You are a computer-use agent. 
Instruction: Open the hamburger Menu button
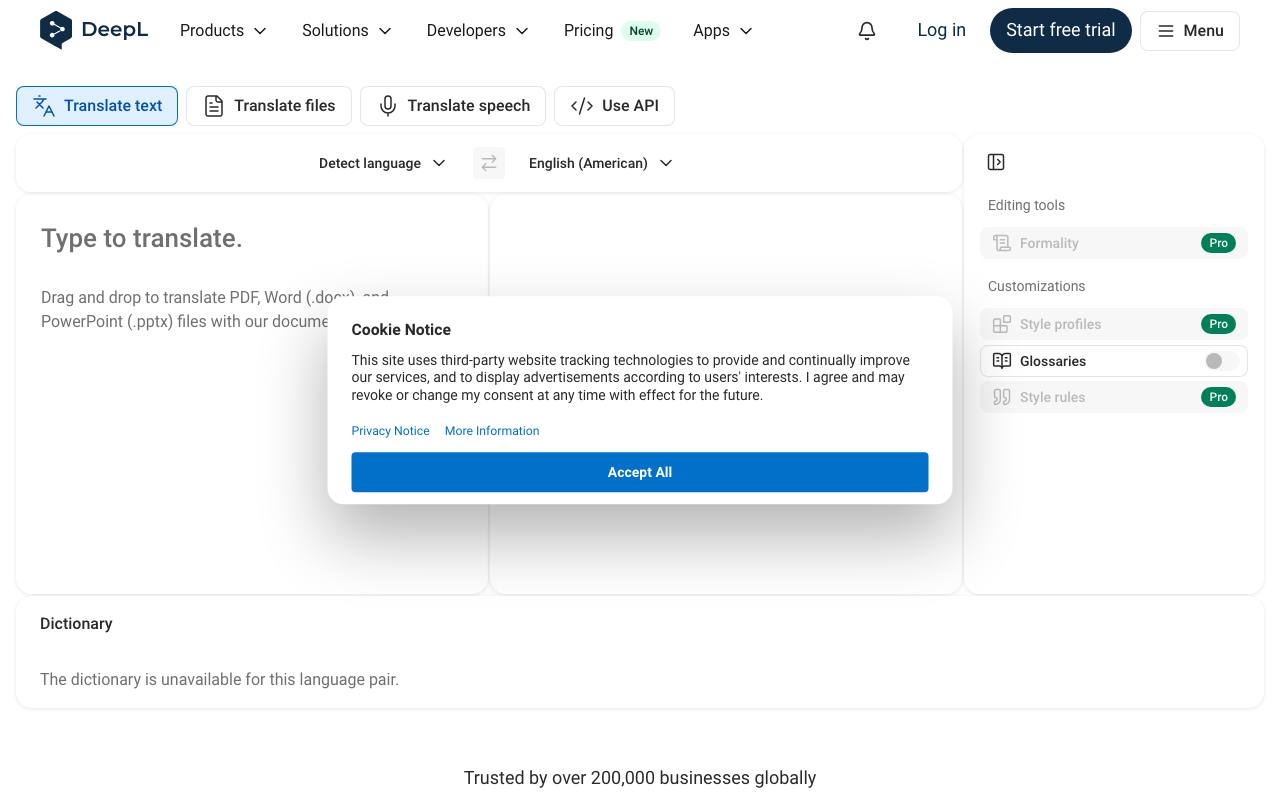pos(1190,31)
